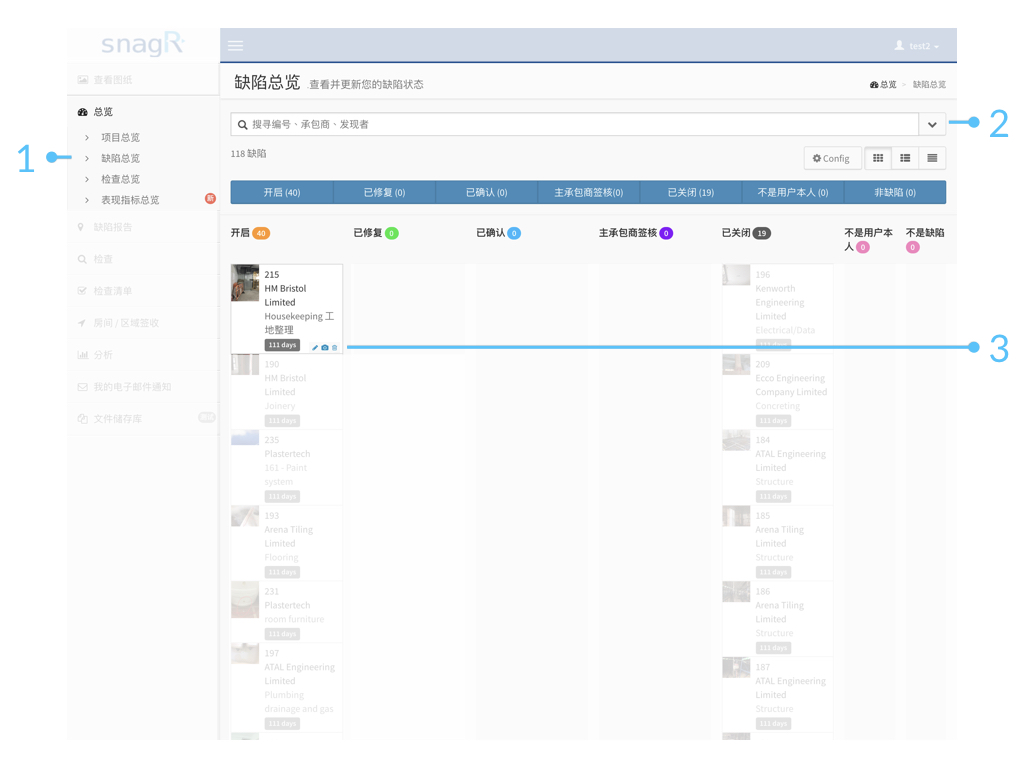This screenshot has height=768, width=1024.
Task: Click the search defects input field
Action: coord(575,124)
